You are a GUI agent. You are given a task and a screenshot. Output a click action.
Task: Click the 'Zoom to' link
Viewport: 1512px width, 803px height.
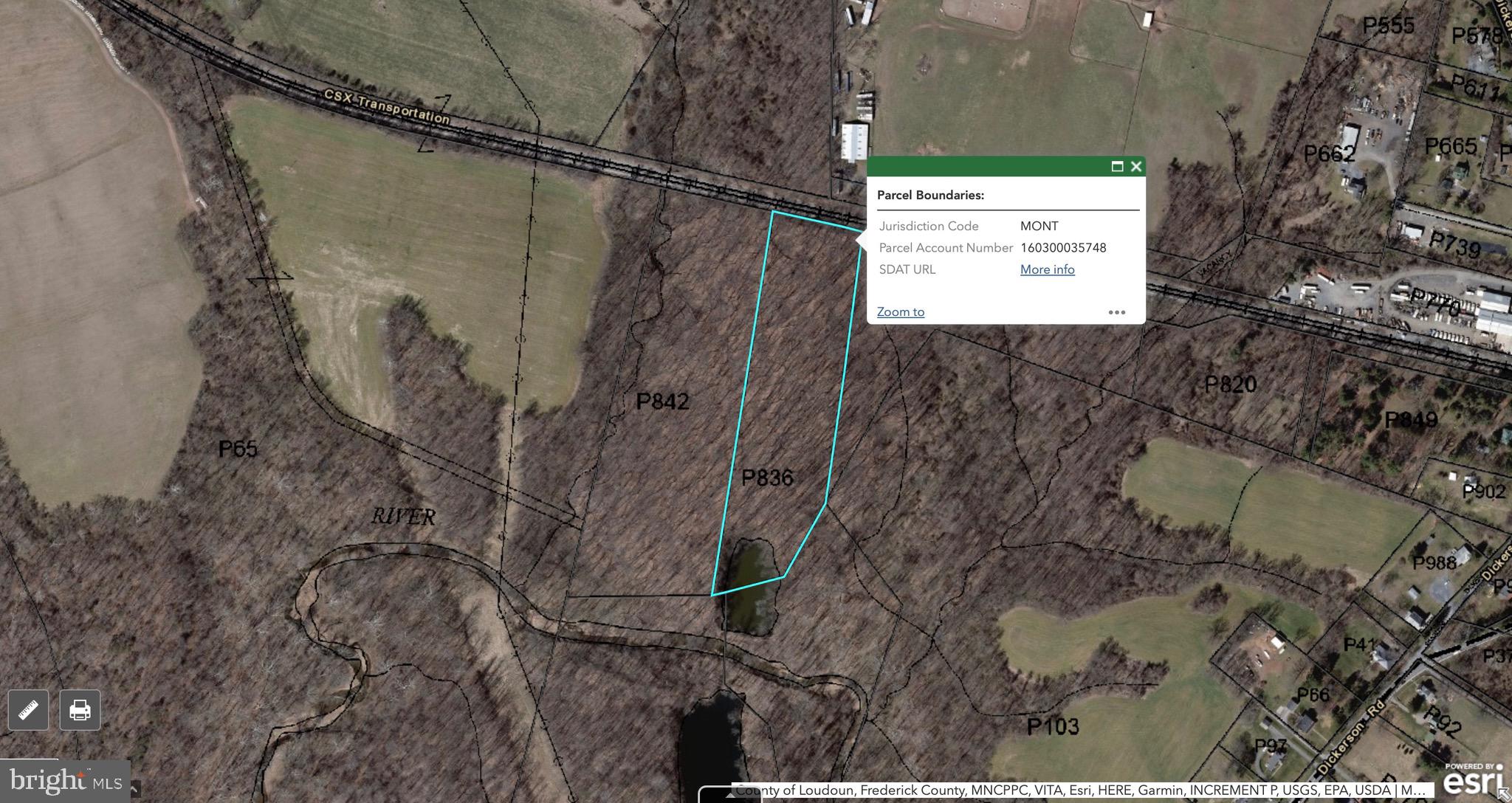pos(900,312)
